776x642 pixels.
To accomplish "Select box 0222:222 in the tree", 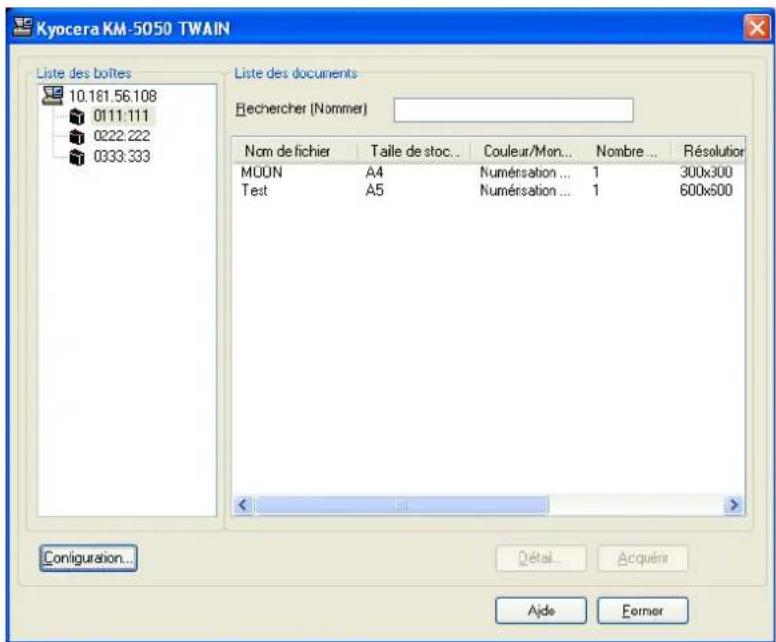I will pos(122,136).
